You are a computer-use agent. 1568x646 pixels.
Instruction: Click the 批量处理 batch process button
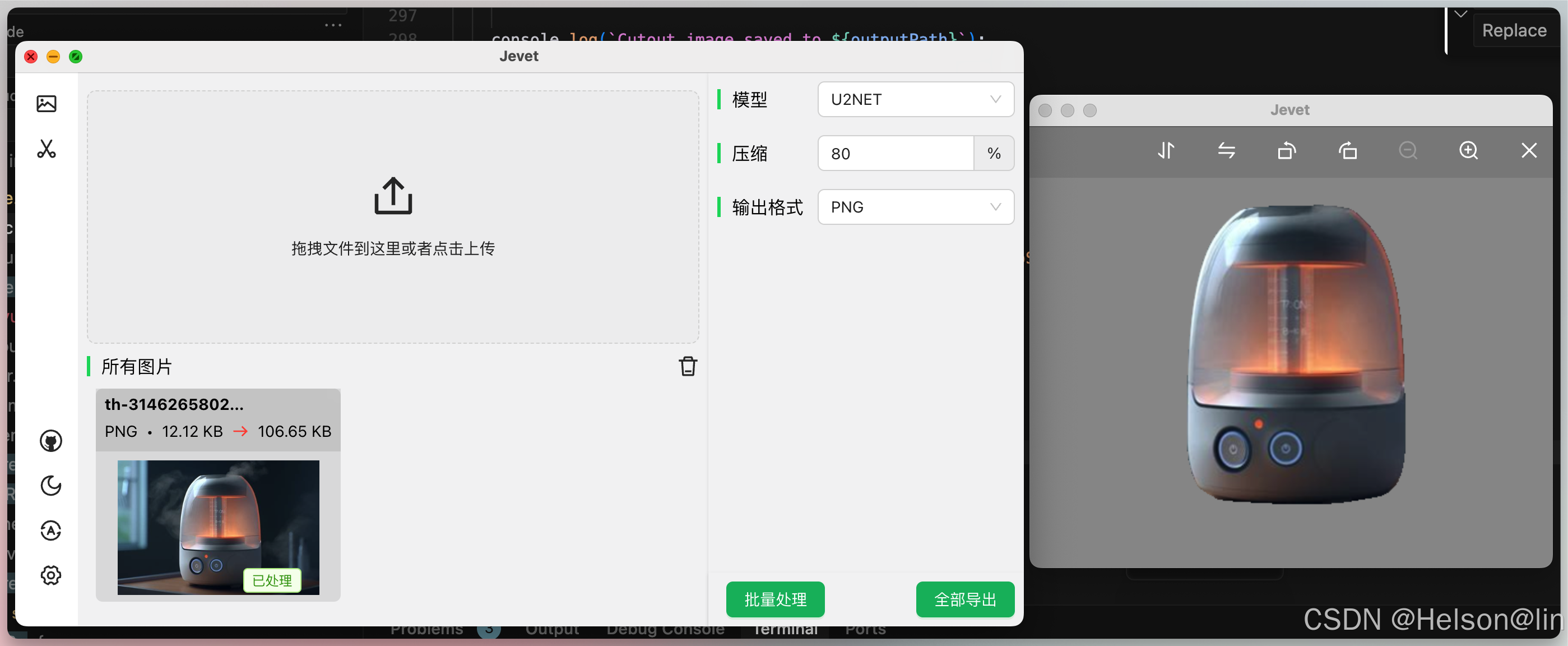(x=775, y=599)
